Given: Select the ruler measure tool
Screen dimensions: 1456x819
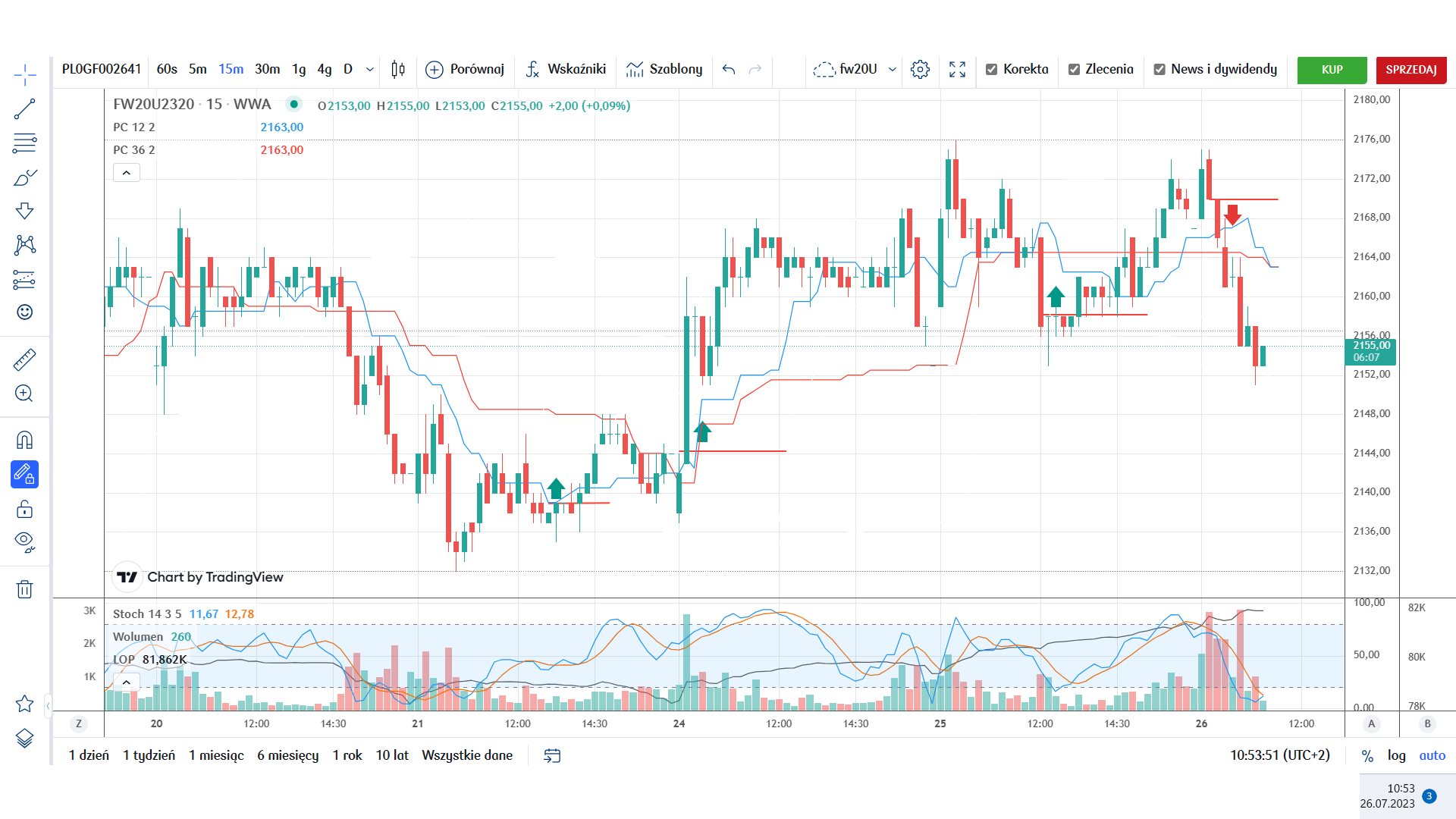Looking at the screenshot, I should [x=24, y=359].
